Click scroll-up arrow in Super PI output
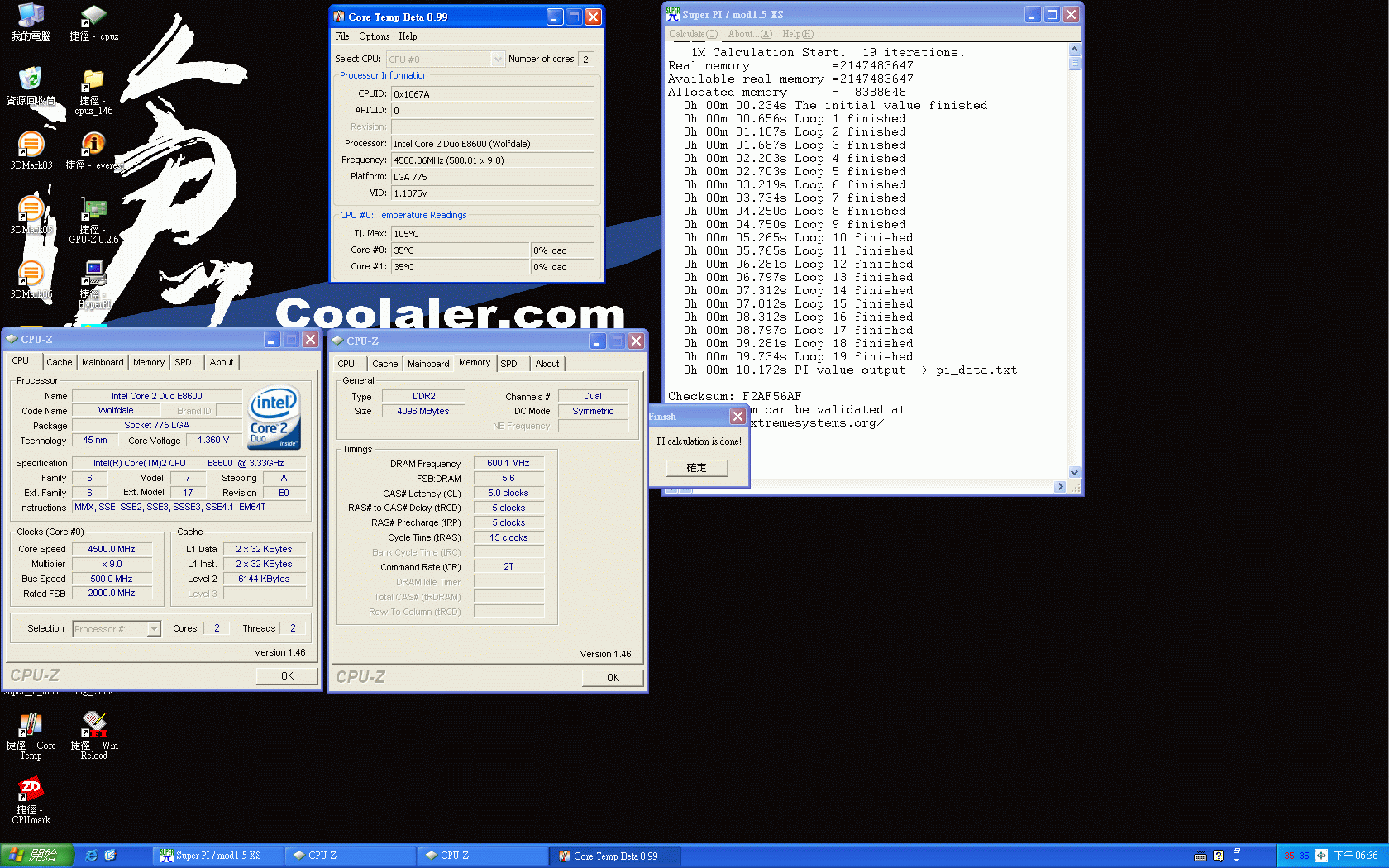The width and height of the screenshot is (1389, 868). click(1074, 50)
